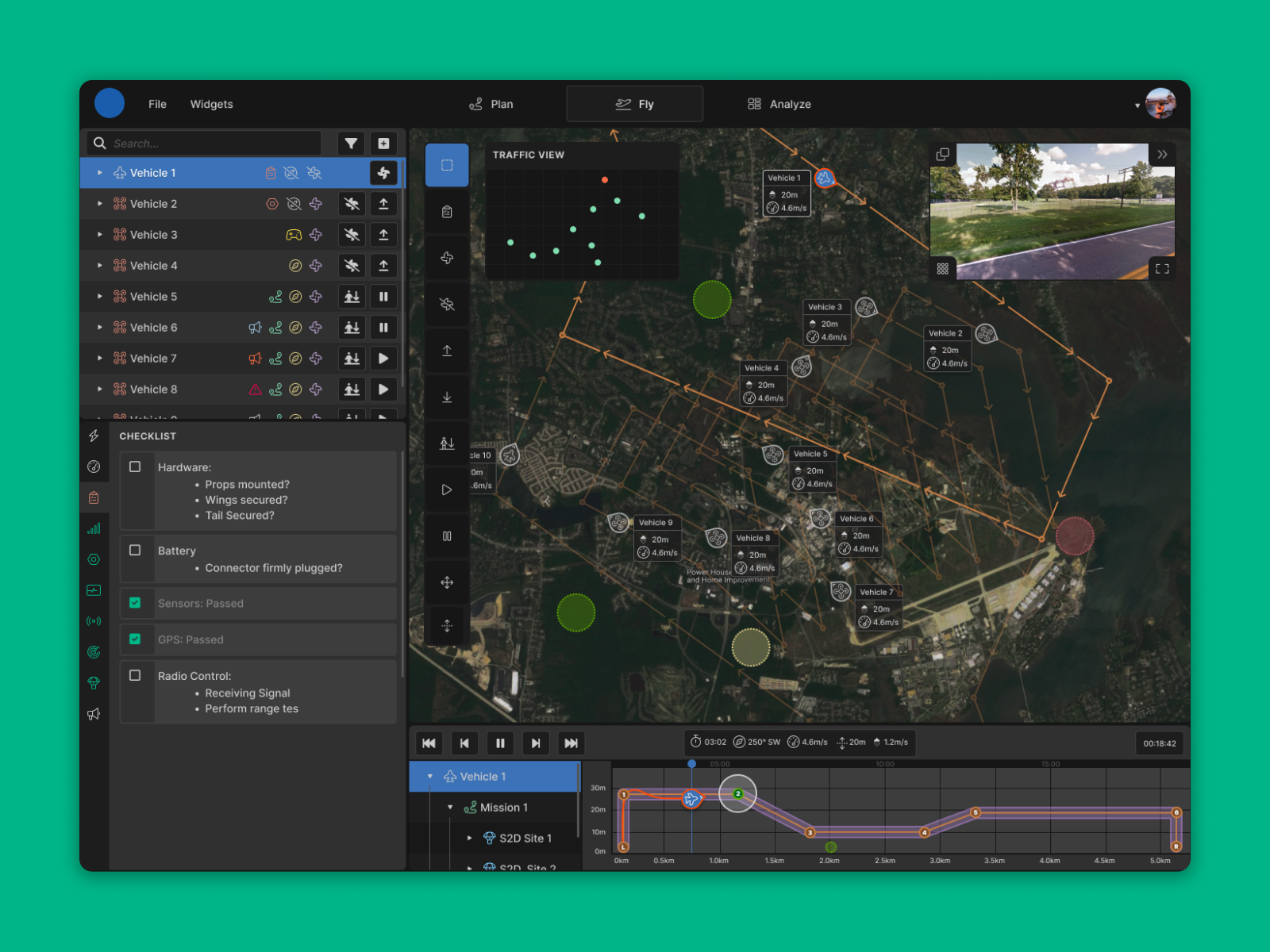Open the user profile dropdown arrow
This screenshot has height=952, width=1270.
click(x=1137, y=106)
